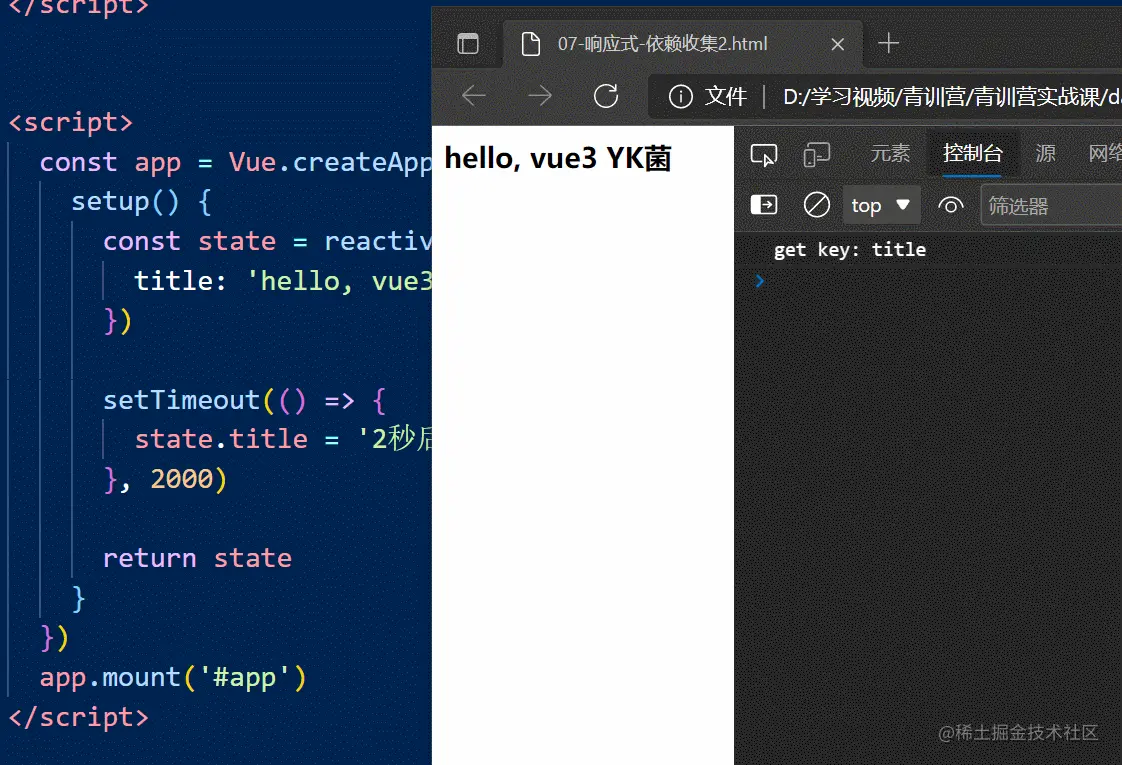Switch to the 网络 (Network) tab
This screenshot has width=1122, height=765.
[1105, 153]
